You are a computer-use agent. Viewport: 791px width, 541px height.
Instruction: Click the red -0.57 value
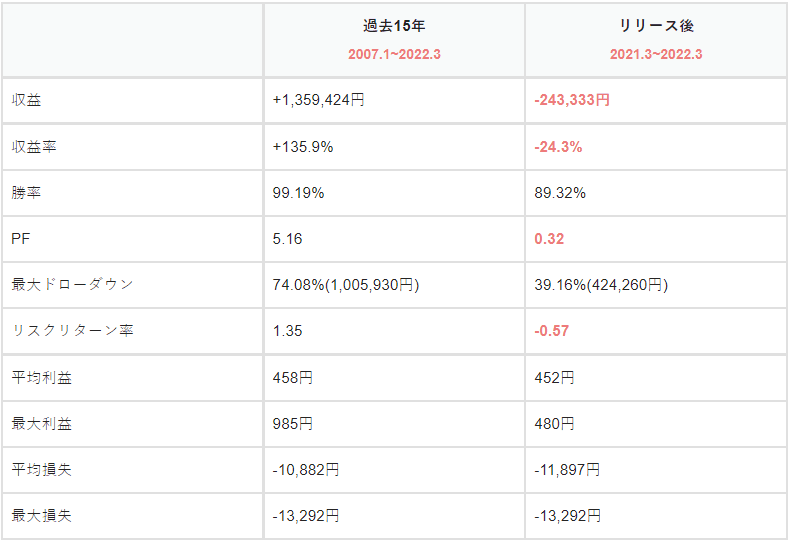(552, 331)
